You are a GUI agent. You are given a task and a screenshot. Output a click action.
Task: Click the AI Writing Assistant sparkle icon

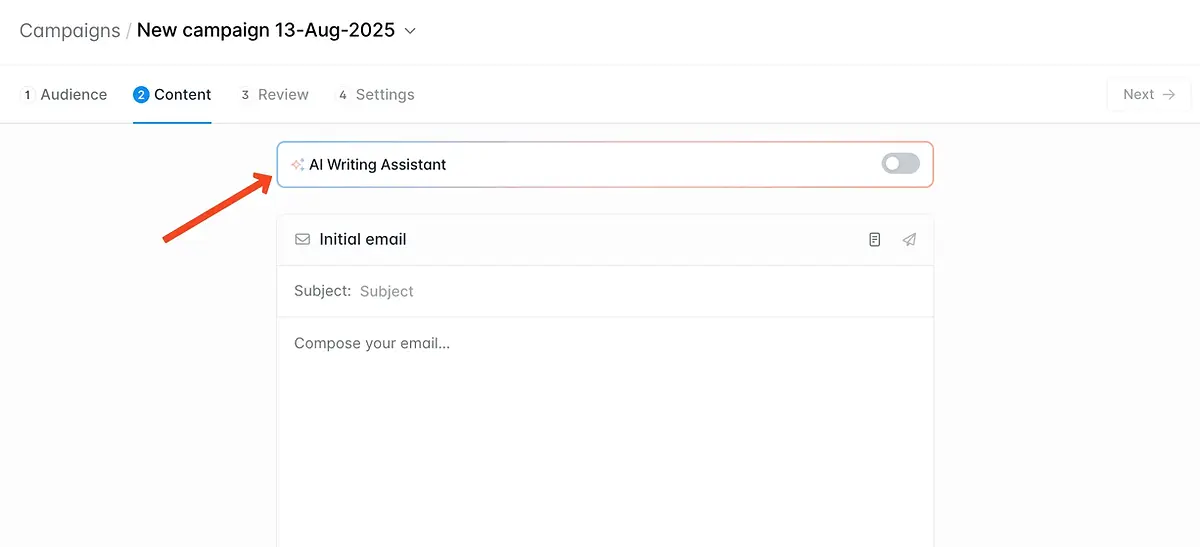297,165
